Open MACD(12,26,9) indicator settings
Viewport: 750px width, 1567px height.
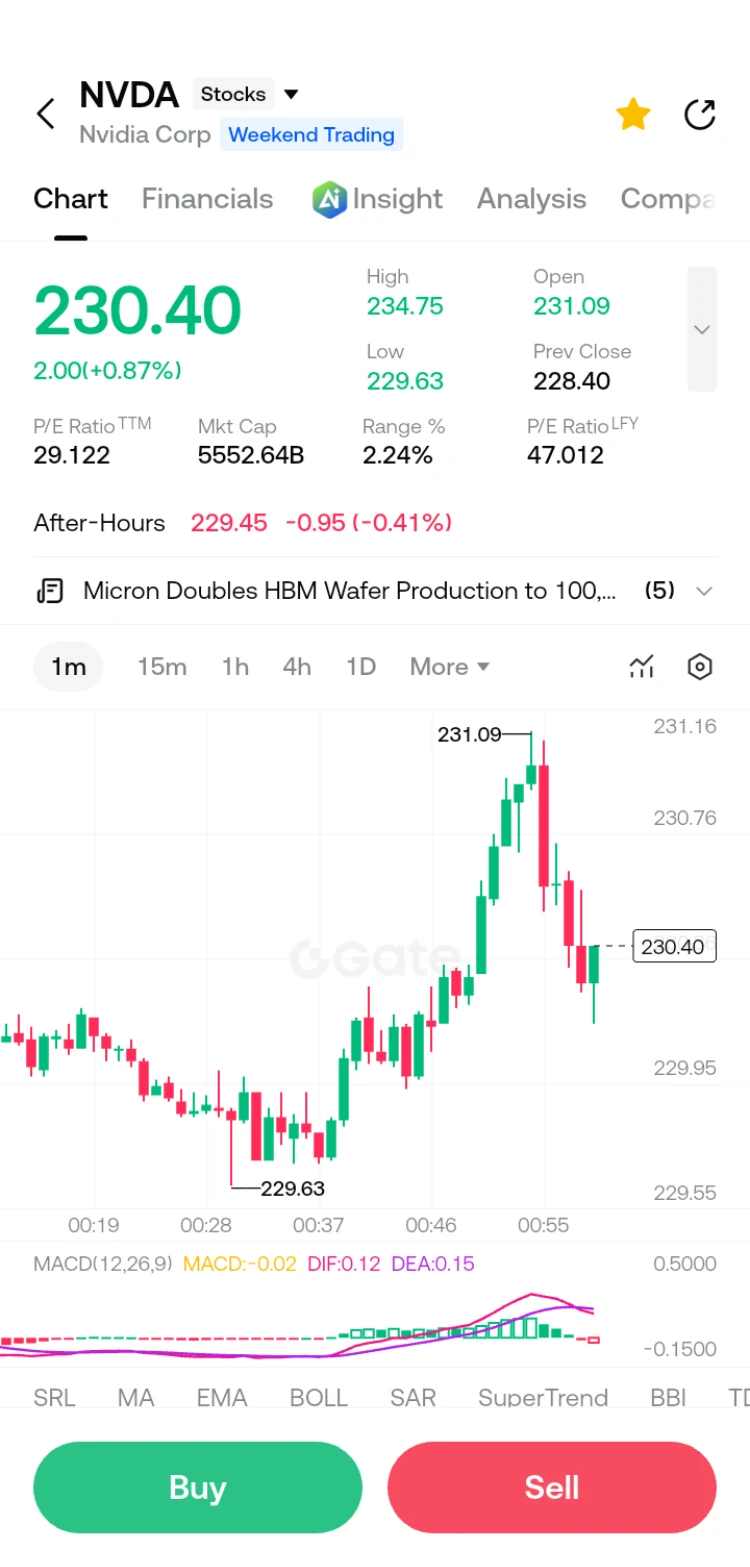pyautogui.click(x=105, y=1264)
